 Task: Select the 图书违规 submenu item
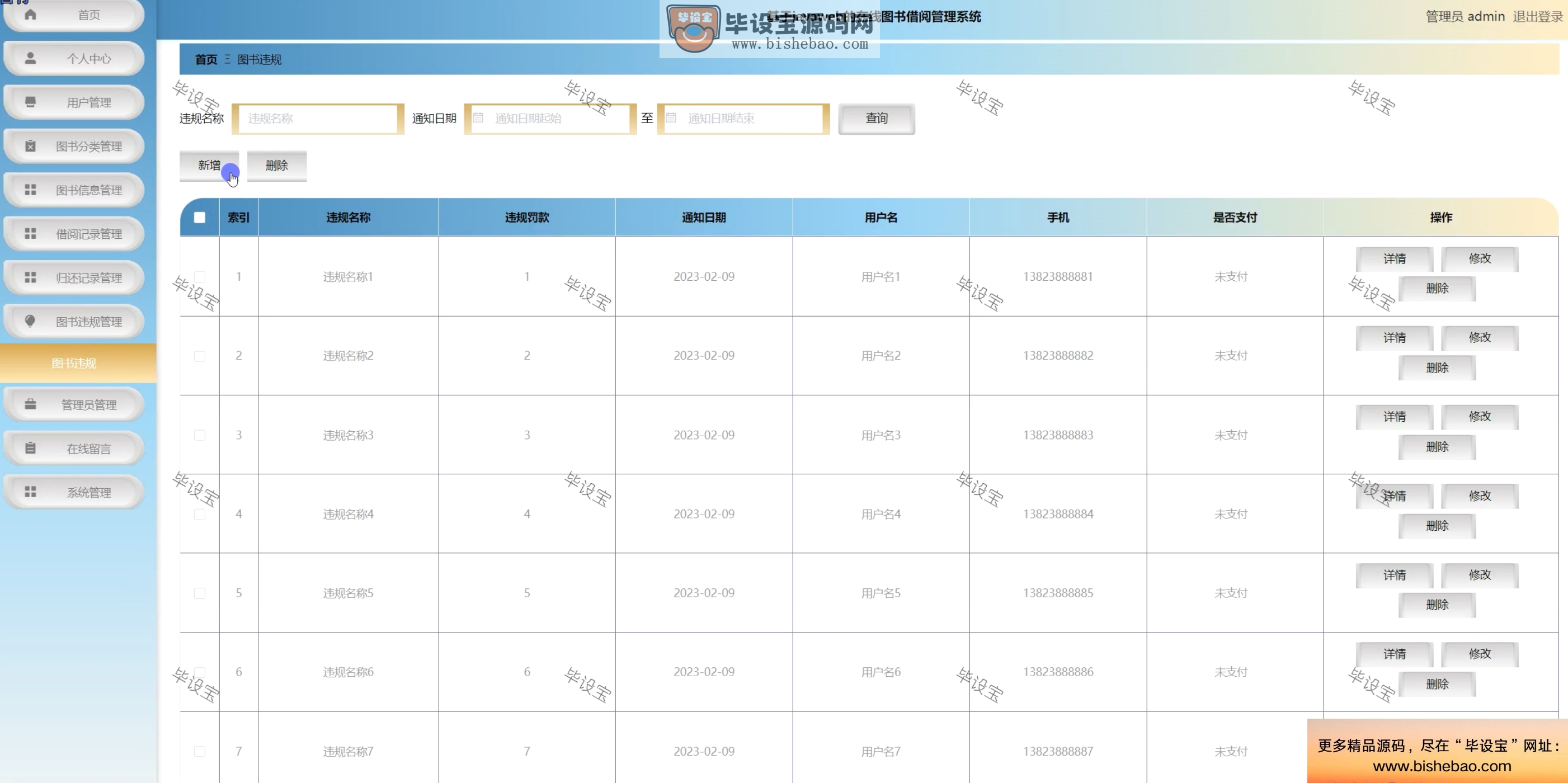[78, 363]
